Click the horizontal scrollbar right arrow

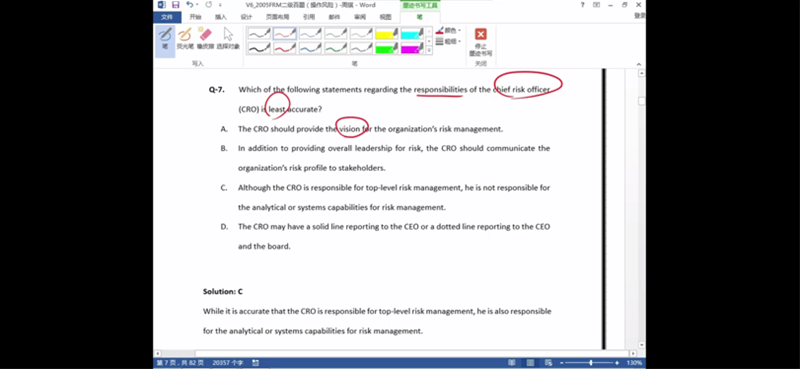[633, 353]
